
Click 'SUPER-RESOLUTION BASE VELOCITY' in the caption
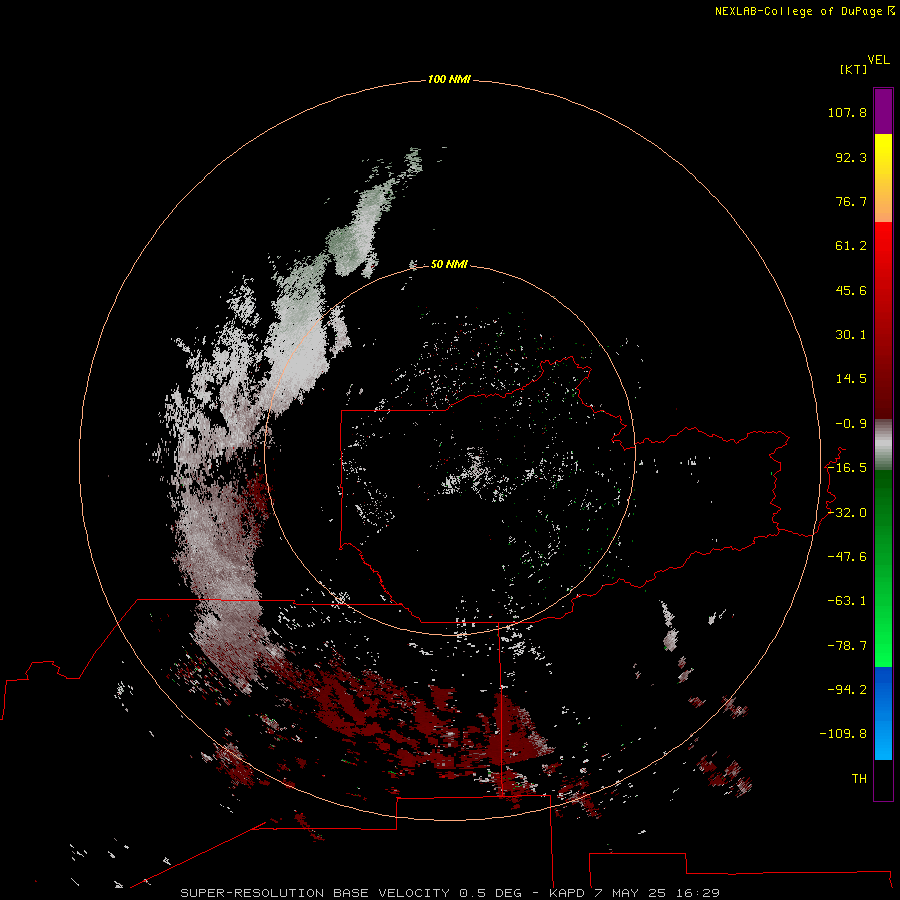pyautogui.click(x=315, y=893)
